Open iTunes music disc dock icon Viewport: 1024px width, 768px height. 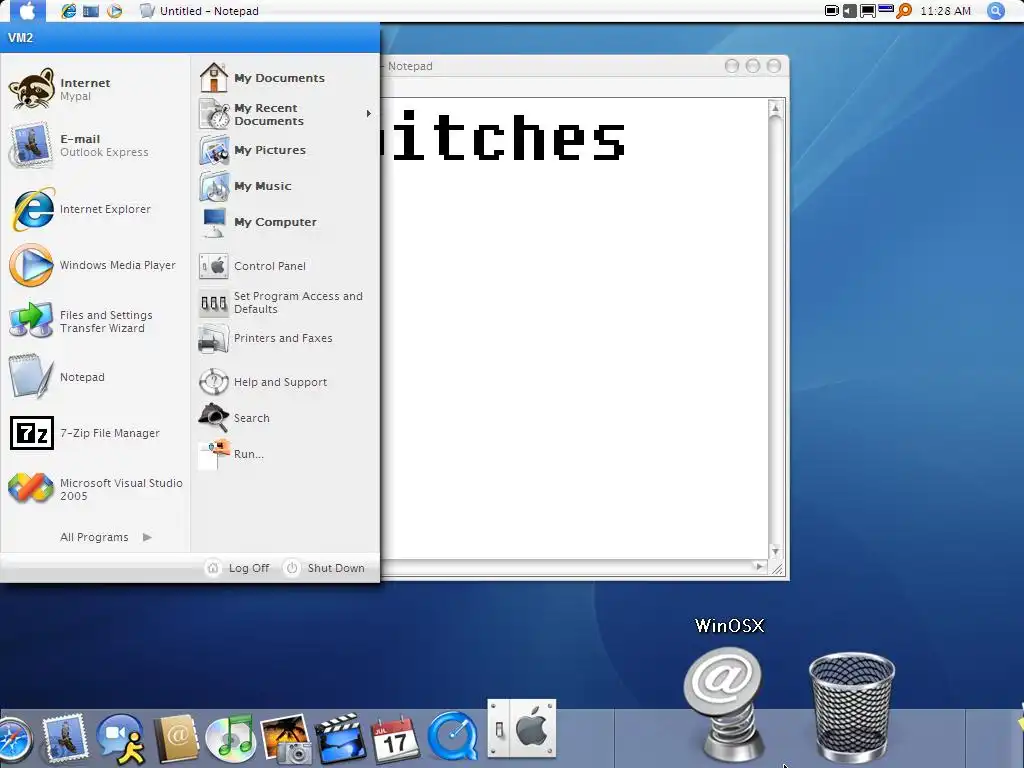point(230,739)
